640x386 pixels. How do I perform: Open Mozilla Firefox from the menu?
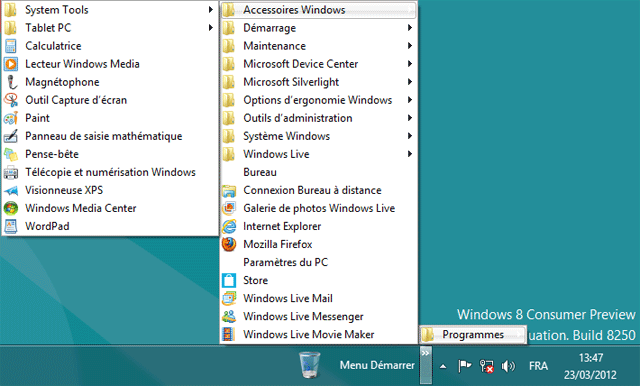(318, 244)
